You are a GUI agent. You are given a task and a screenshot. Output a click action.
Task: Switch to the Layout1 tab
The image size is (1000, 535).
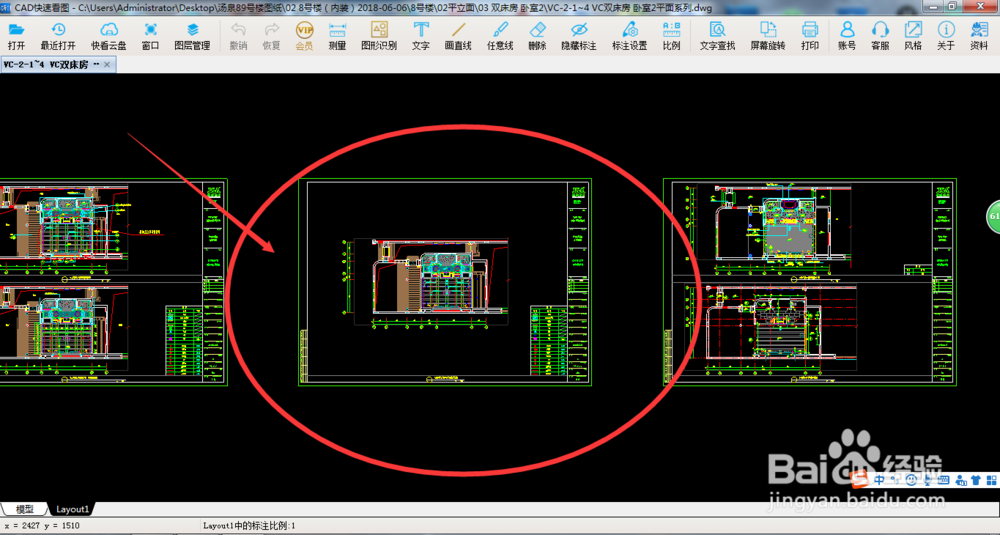tap(72, 509)
